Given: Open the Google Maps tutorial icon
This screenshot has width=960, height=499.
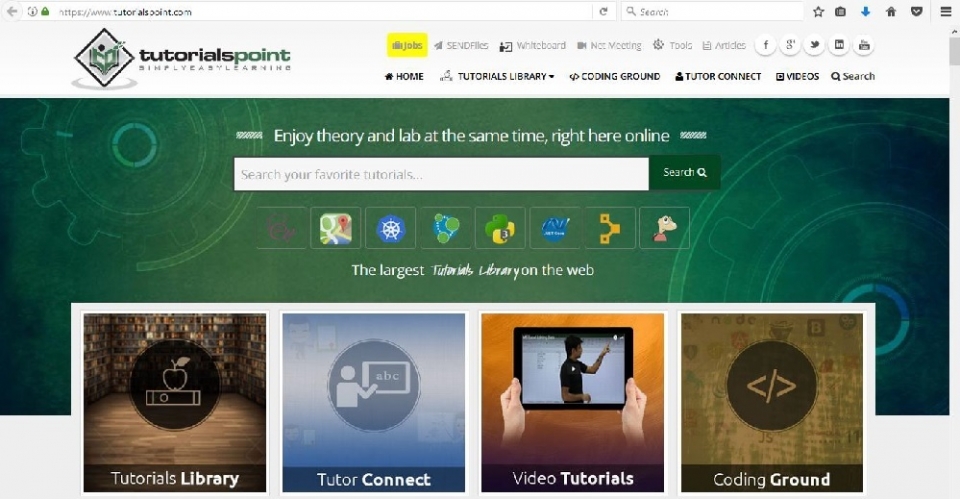Looking at the screenshot, I should tap(336, 228).
